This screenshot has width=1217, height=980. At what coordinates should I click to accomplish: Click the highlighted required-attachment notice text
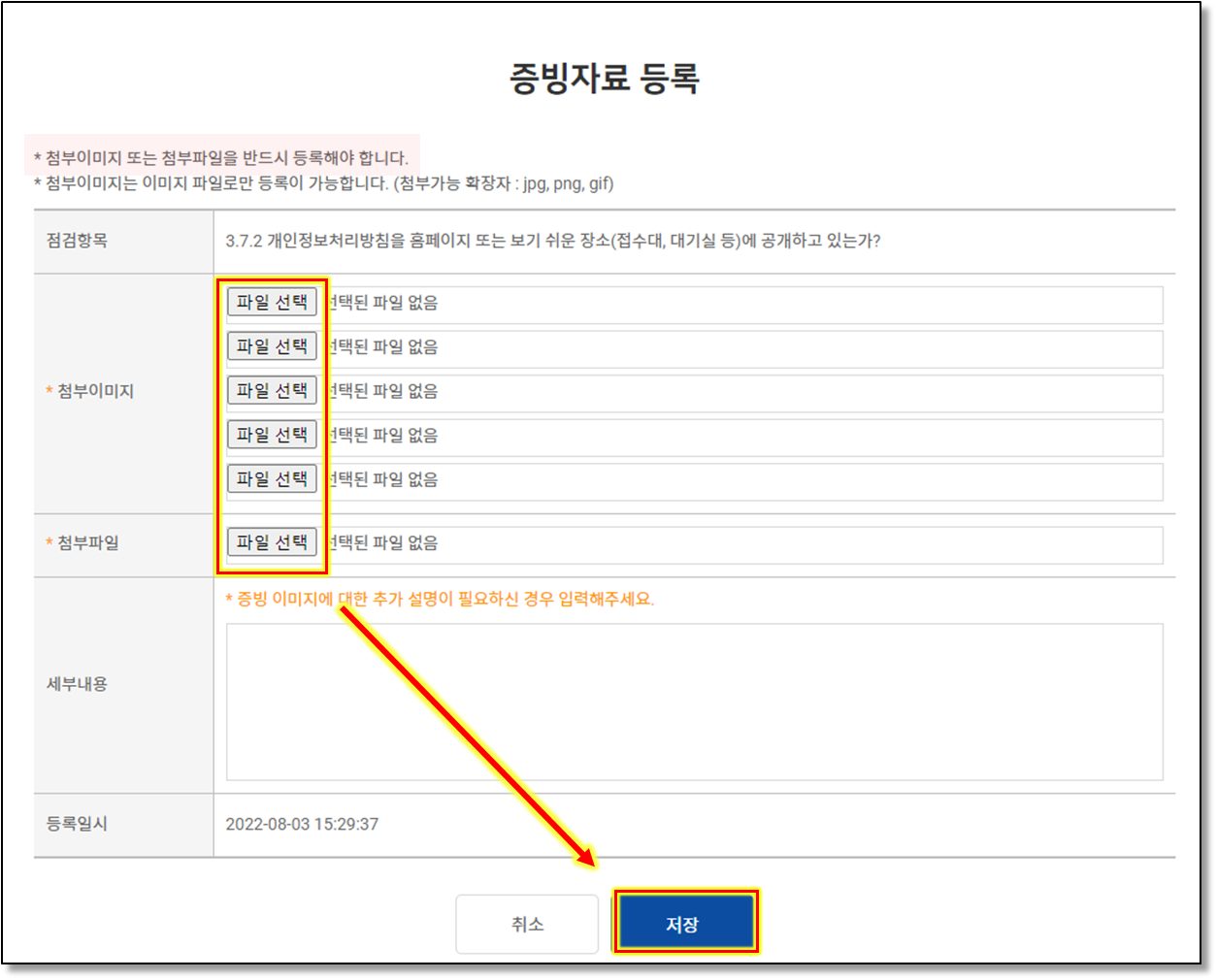coord(221,158)
